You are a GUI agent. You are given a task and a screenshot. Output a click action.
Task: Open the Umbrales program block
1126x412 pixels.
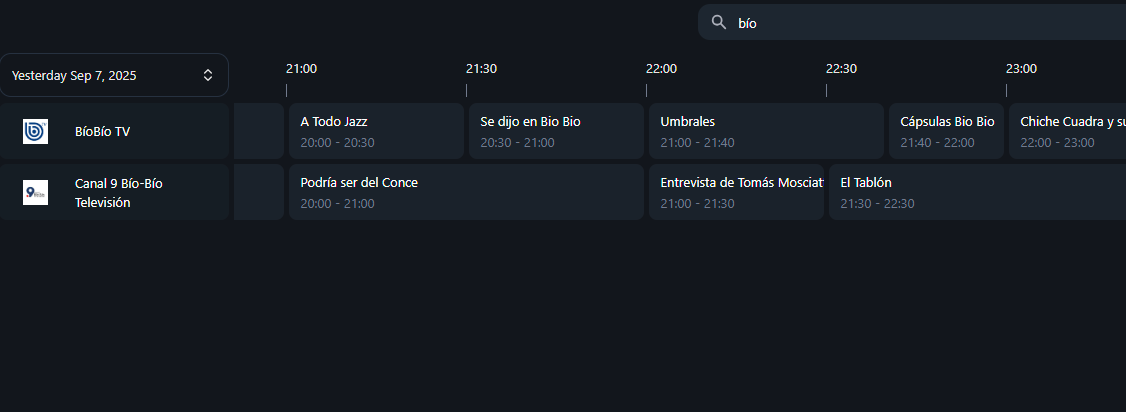766,131
